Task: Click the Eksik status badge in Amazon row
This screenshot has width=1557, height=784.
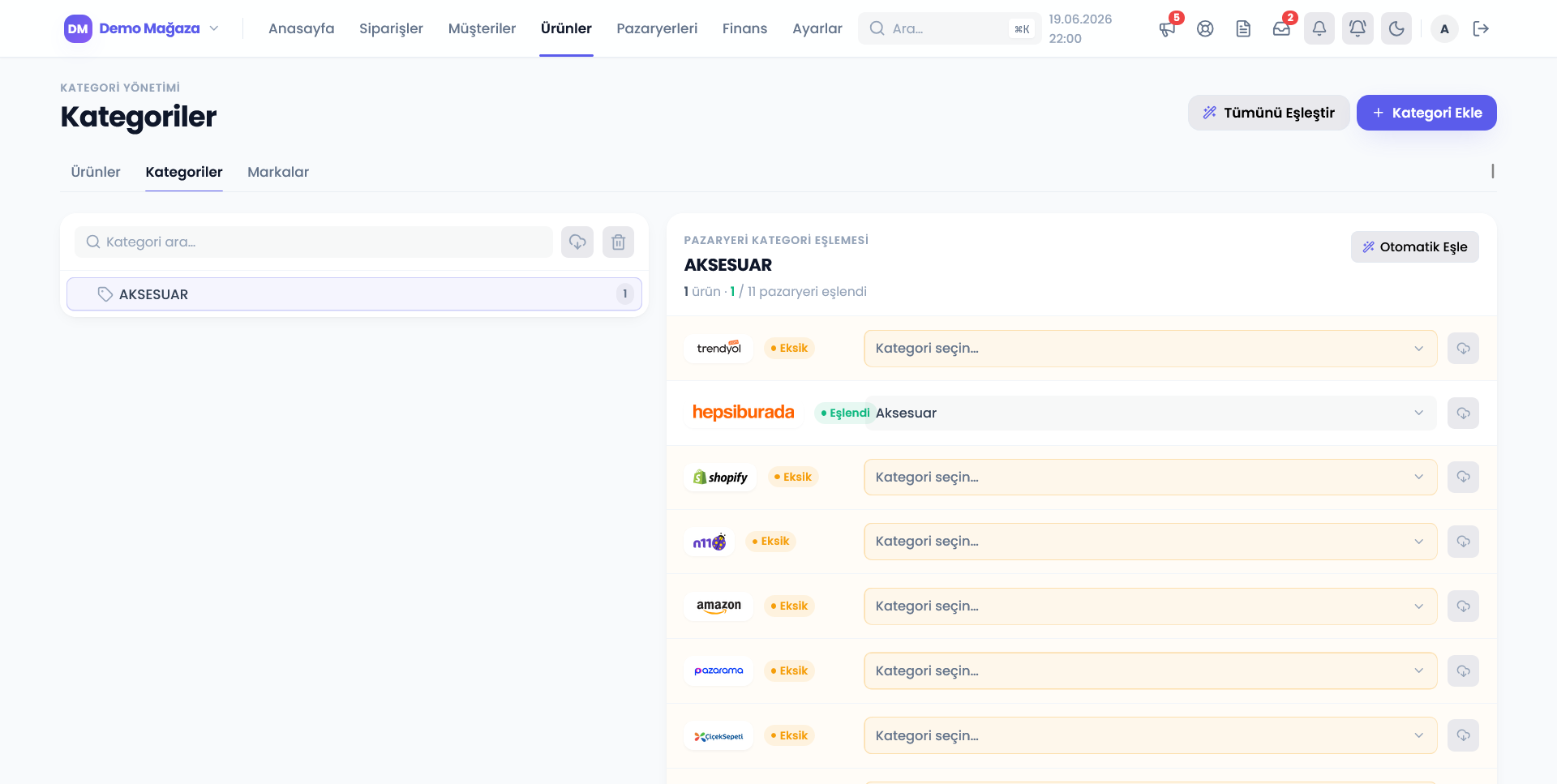Action: click(789, 606)
